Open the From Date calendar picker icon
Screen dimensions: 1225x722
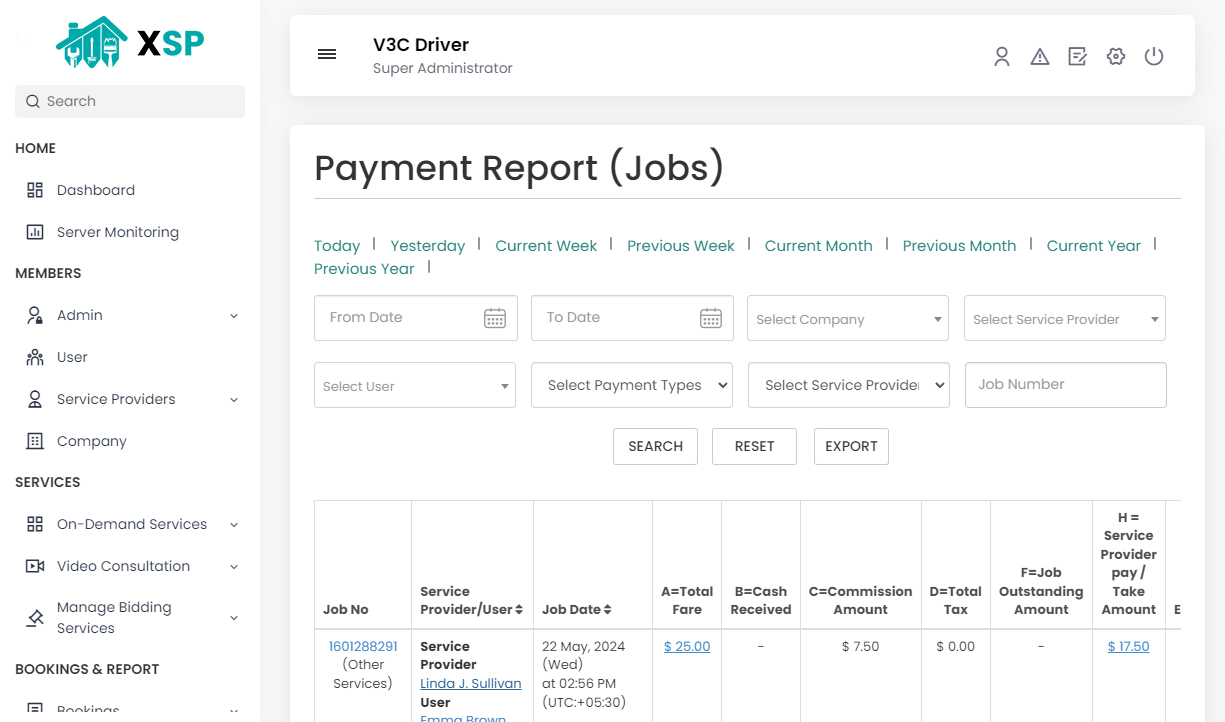pos(495,317)
